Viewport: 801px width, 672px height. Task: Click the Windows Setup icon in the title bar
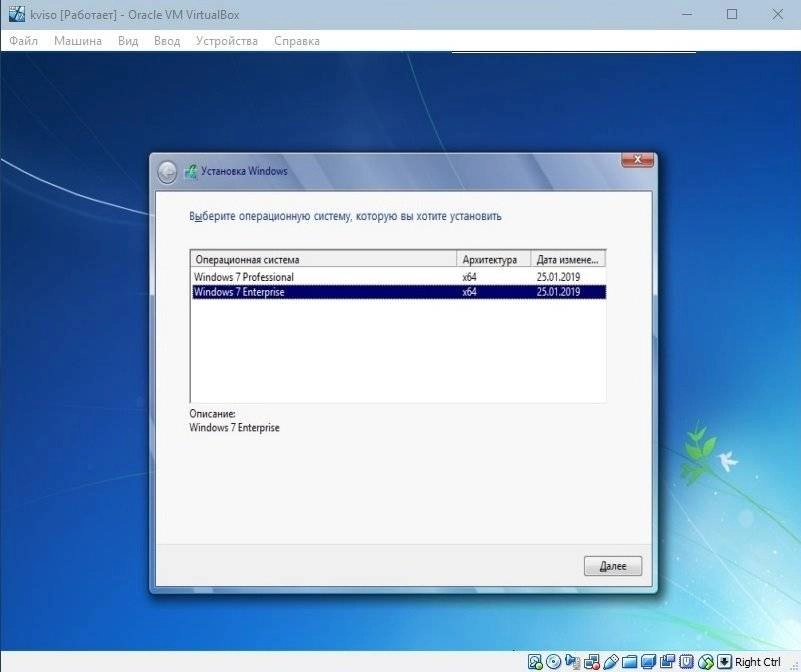tap(191, 172)
